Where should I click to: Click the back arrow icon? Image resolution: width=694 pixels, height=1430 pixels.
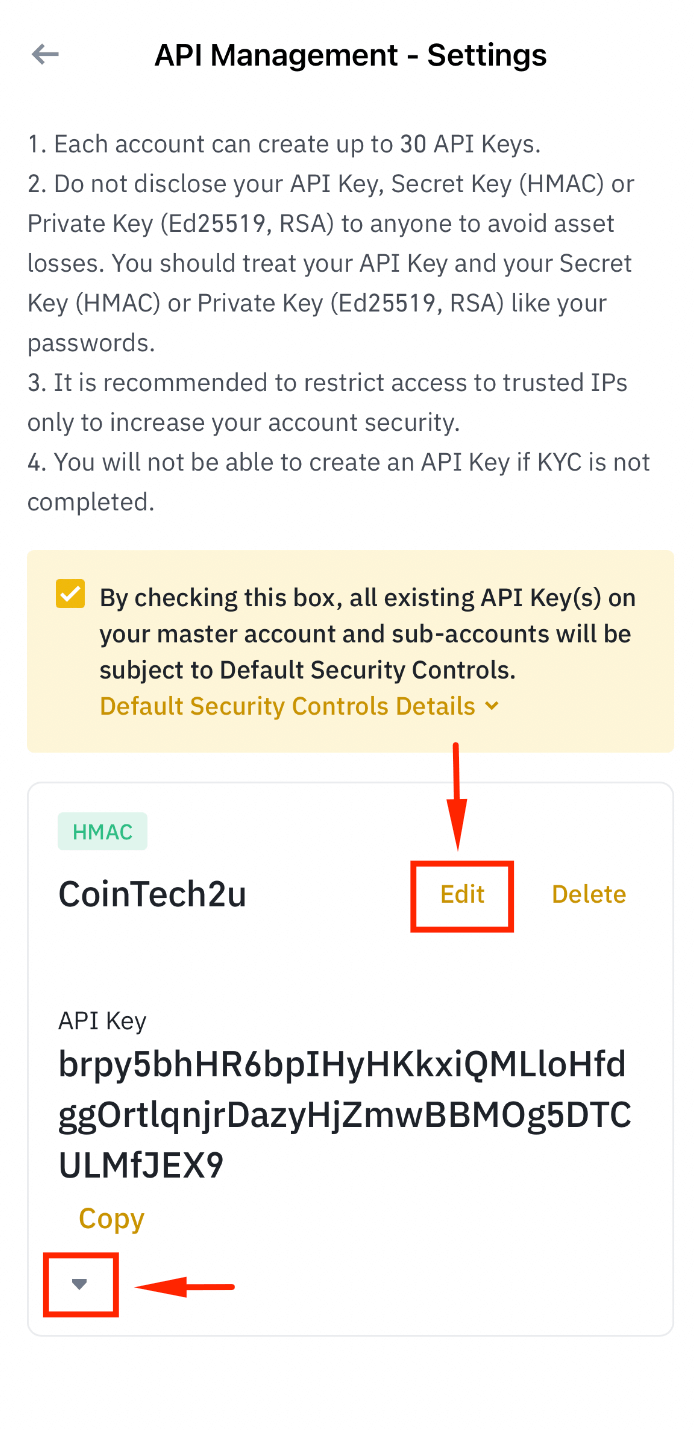click(45, 55)
